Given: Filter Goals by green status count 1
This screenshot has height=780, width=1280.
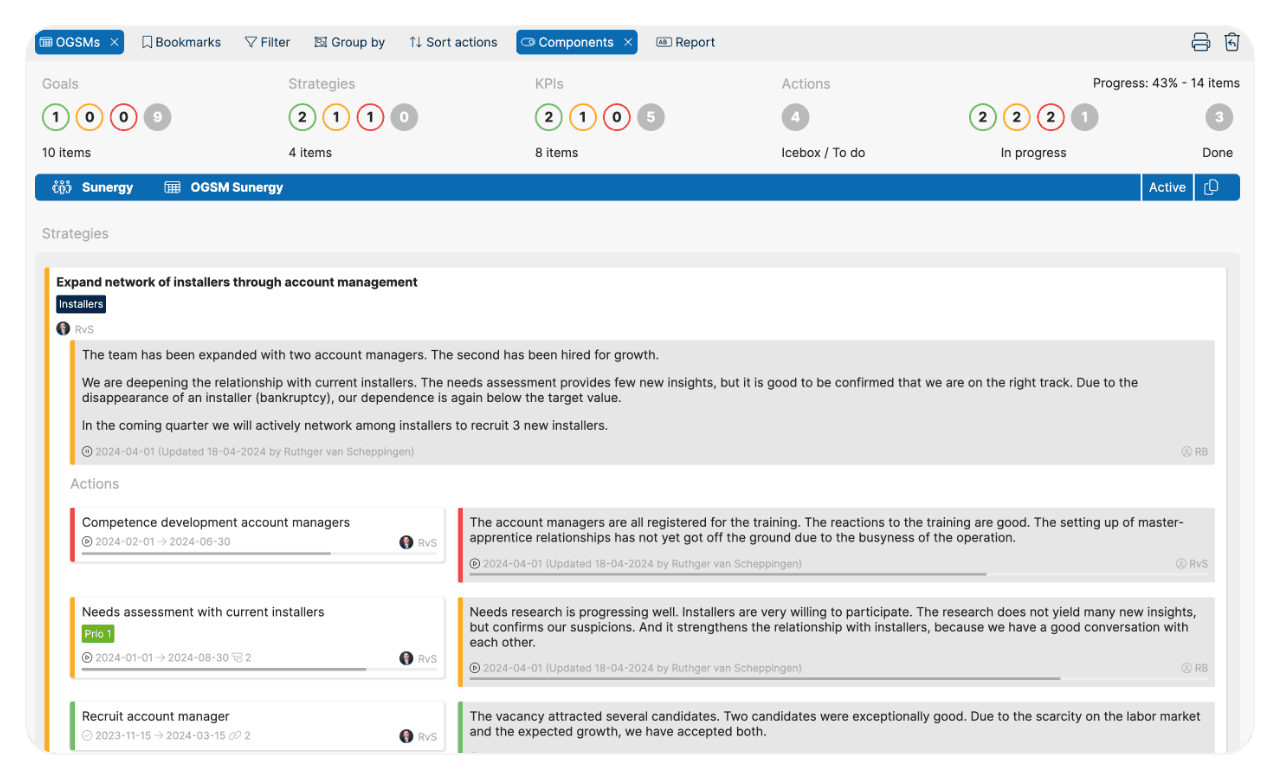Looking at the screenshot, I should [56, 118].
